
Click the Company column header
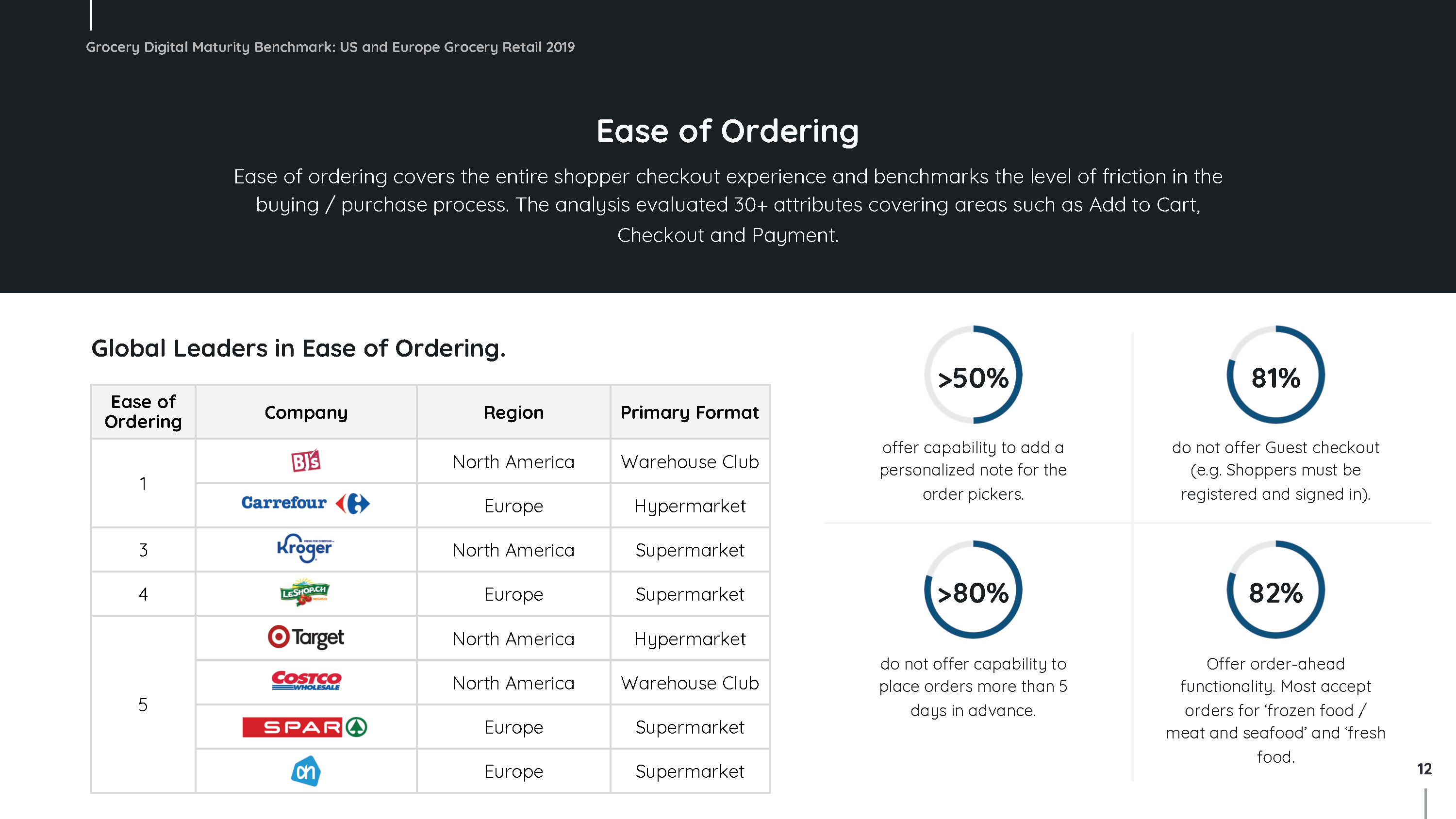pos(306,412)
